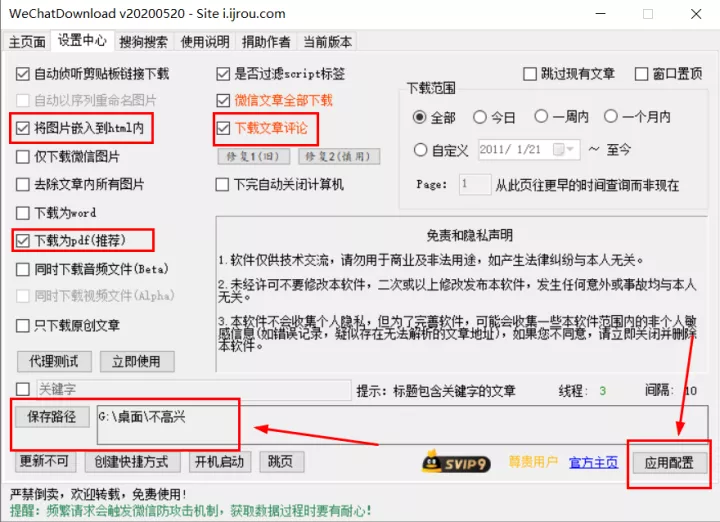Viewport: 720px width, 522px height.
Task: Toggle 下载为pdf(推荐) checkbox
Action: 22,241
